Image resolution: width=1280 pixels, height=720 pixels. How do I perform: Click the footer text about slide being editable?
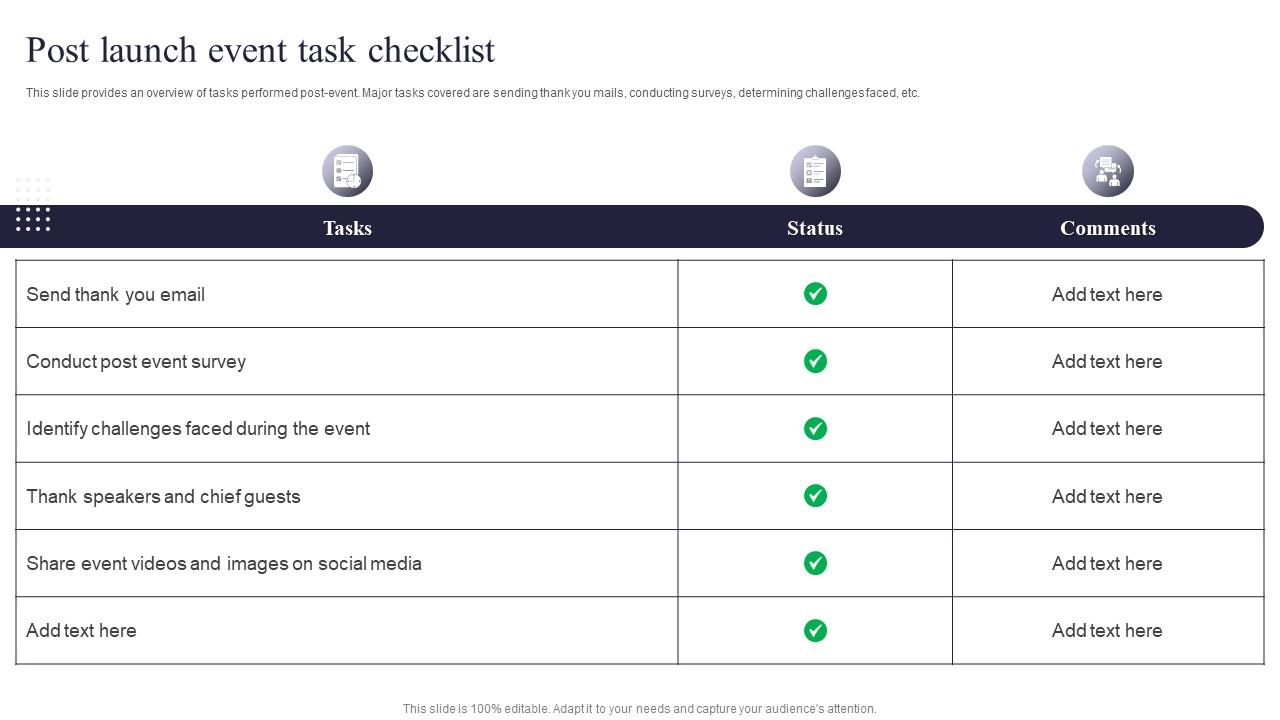[639, 709]
